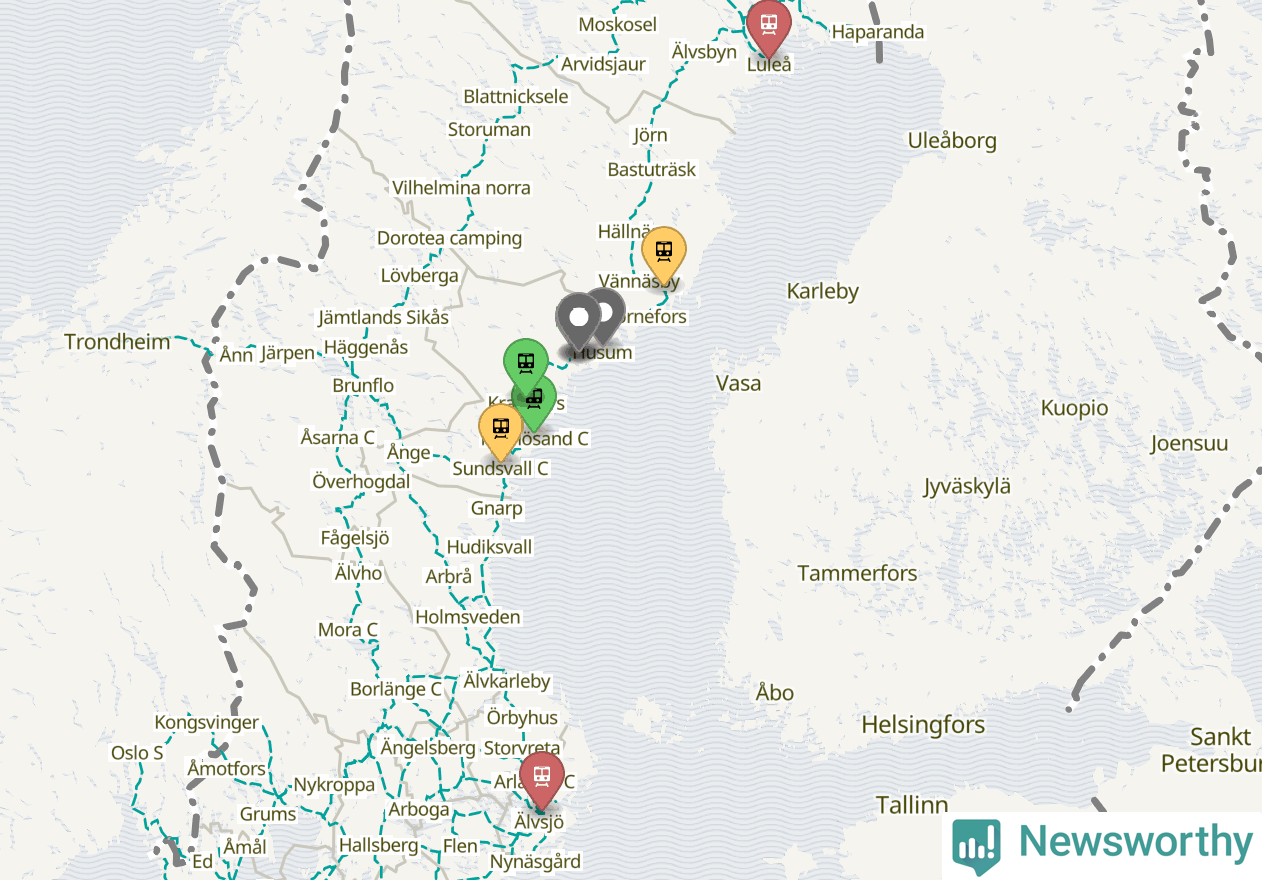The image size is (1262, 880).
Task: Click the Borlänge C station label
Action: point(396,689)
